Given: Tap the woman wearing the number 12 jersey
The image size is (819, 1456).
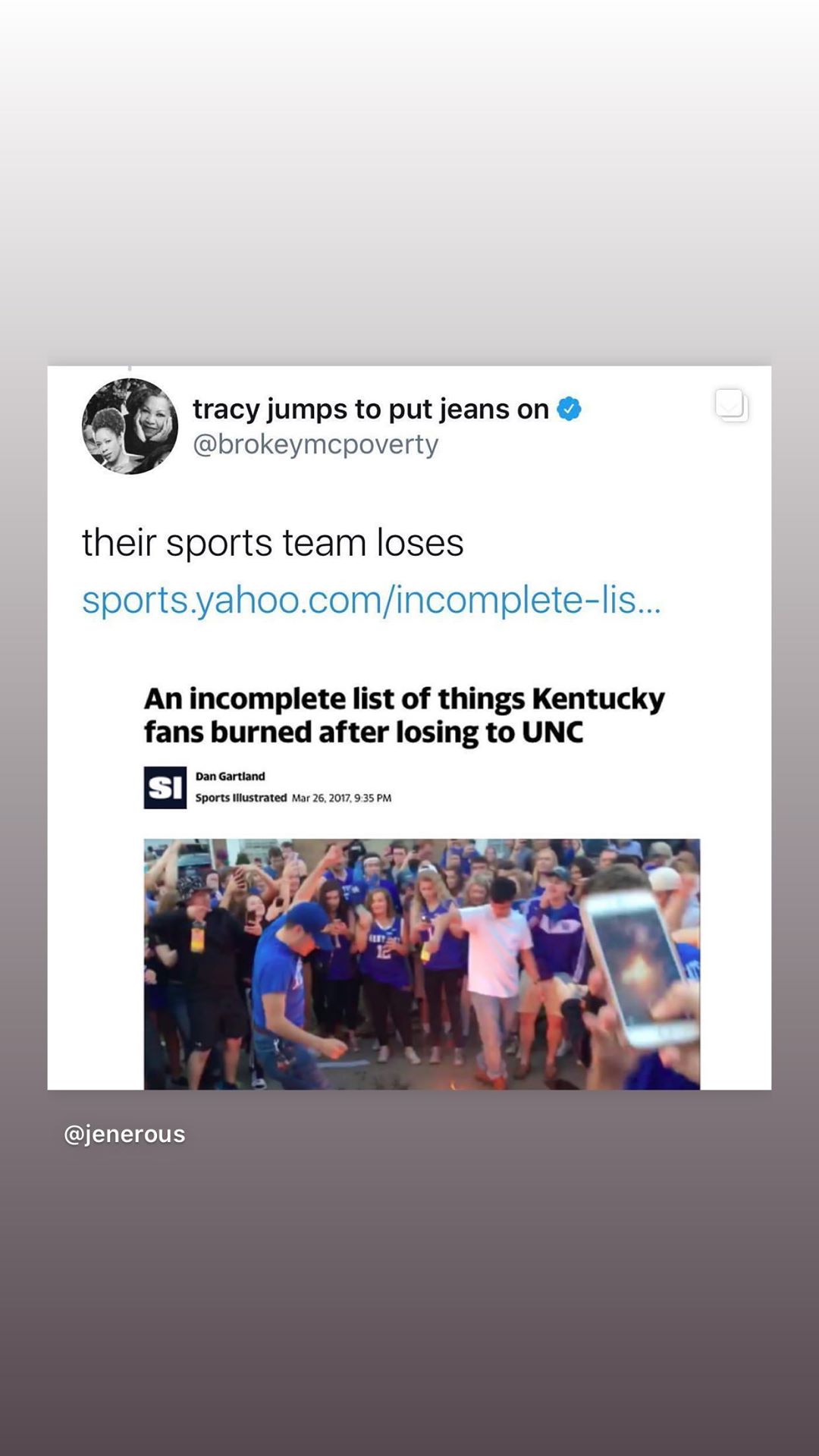Looking at the screenshot, I should point(384,948).
